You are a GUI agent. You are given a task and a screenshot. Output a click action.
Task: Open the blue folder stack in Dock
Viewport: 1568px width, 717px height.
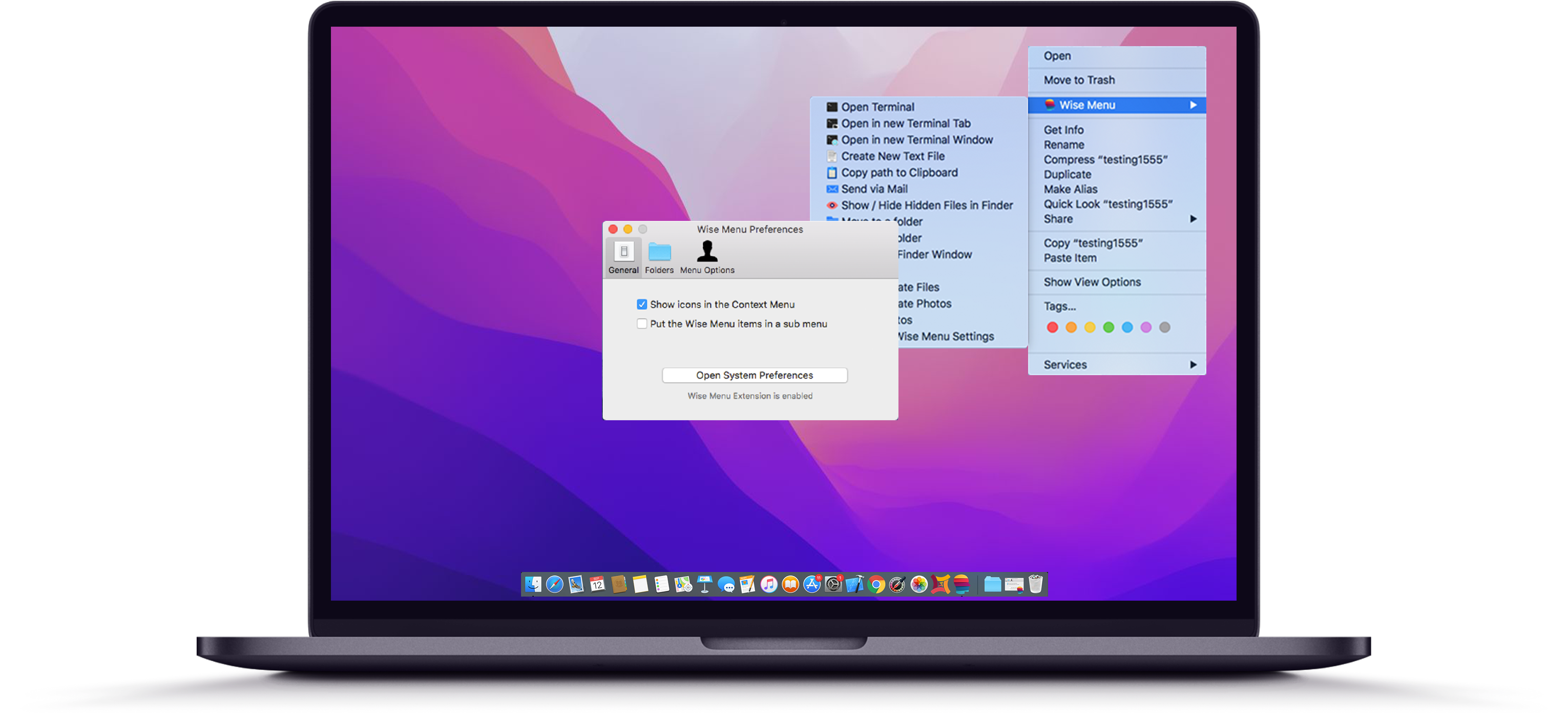[993, 585]
